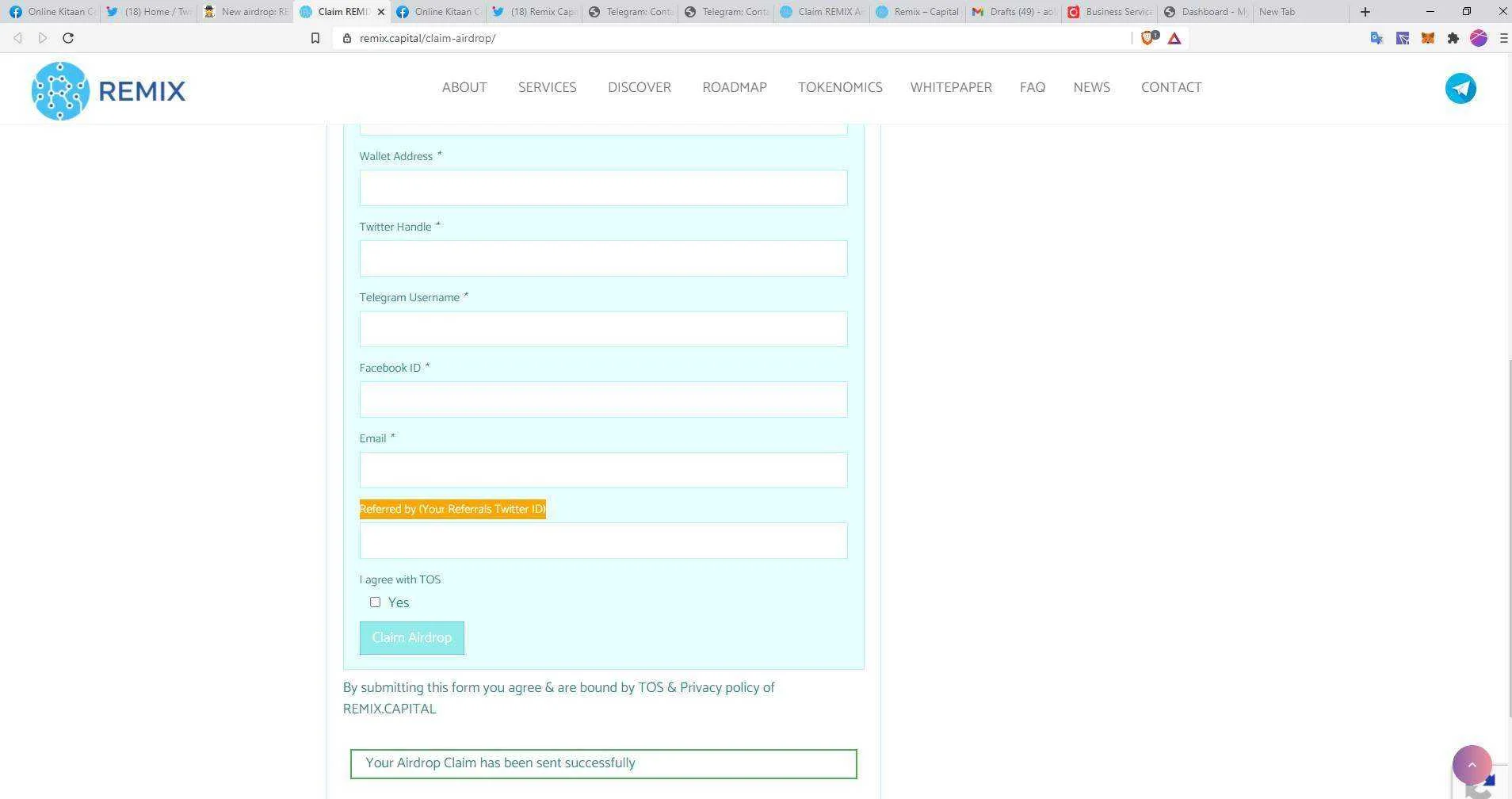Viewport: 1512px width, 799px height.
Task: Open Brave Rewards triangle icon
Action: click(x=1174, y=38)
